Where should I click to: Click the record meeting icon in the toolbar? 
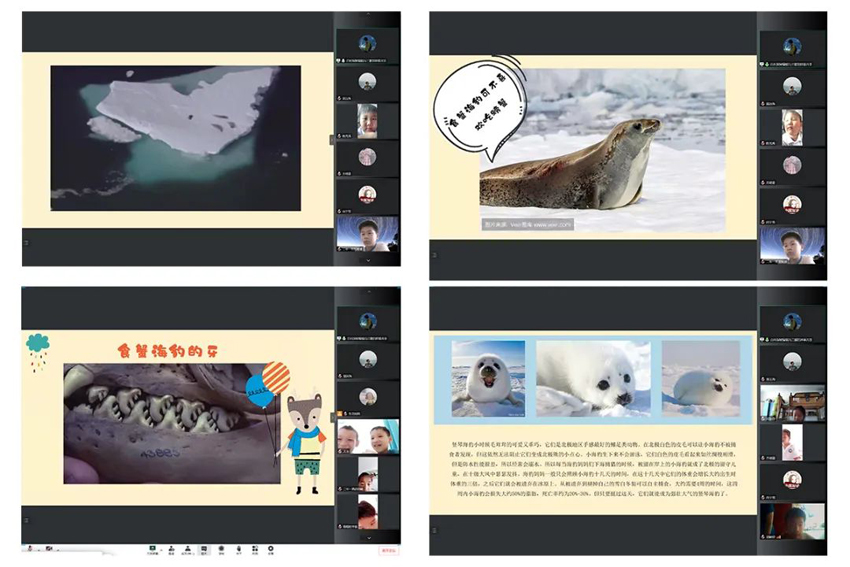point(222,548)
